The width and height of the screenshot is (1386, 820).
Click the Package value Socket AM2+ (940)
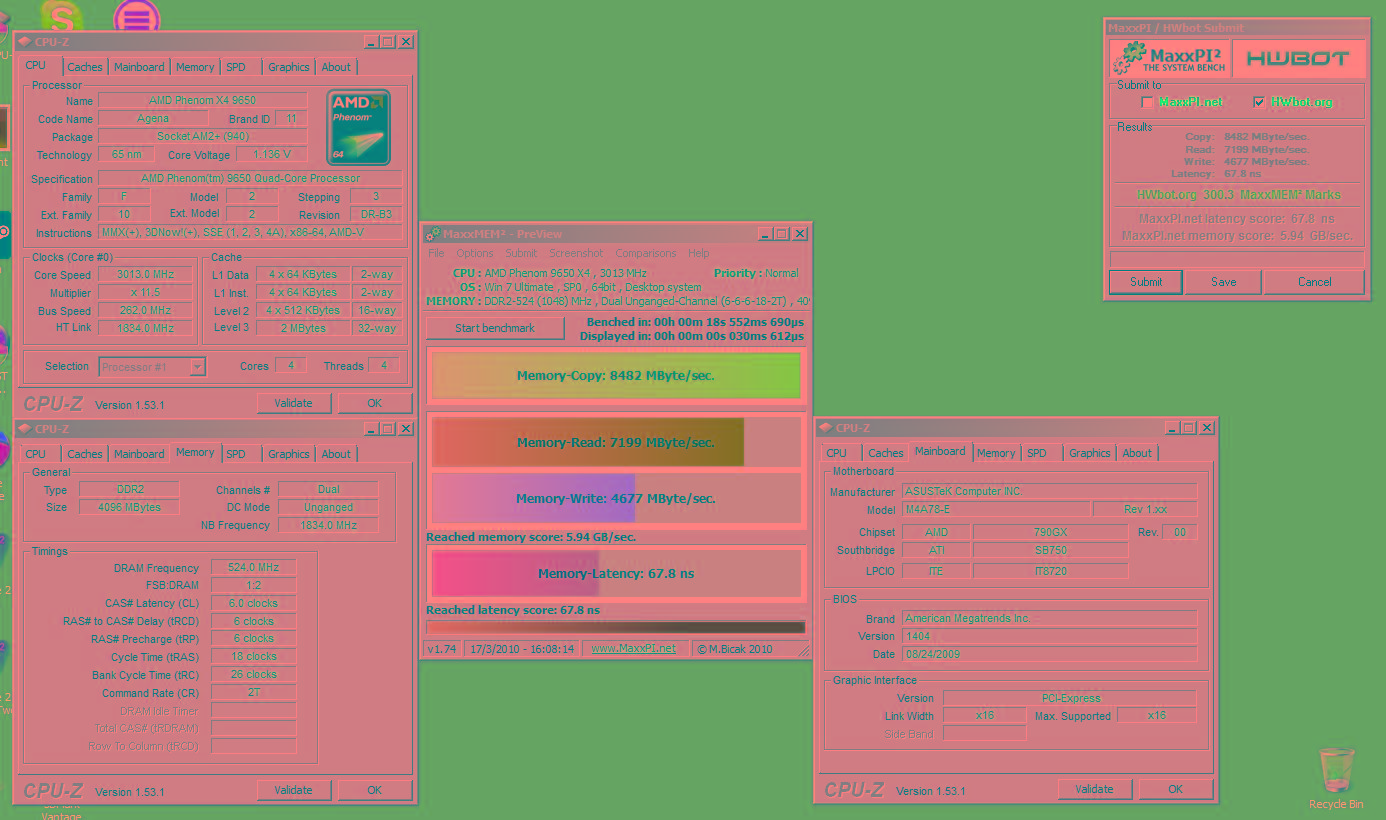(202, 137)
